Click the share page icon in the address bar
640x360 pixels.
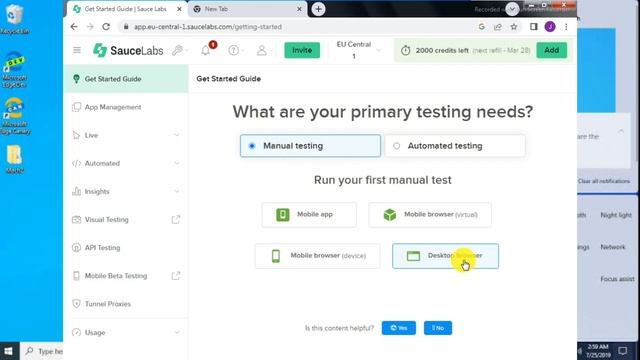498,27
